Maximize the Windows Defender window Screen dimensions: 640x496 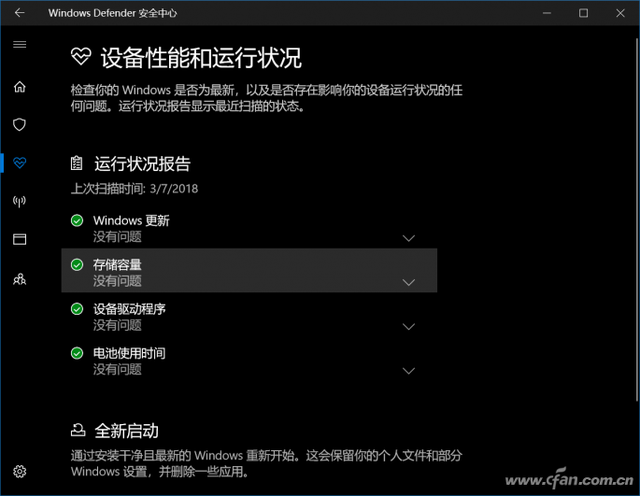coord(583,13)
